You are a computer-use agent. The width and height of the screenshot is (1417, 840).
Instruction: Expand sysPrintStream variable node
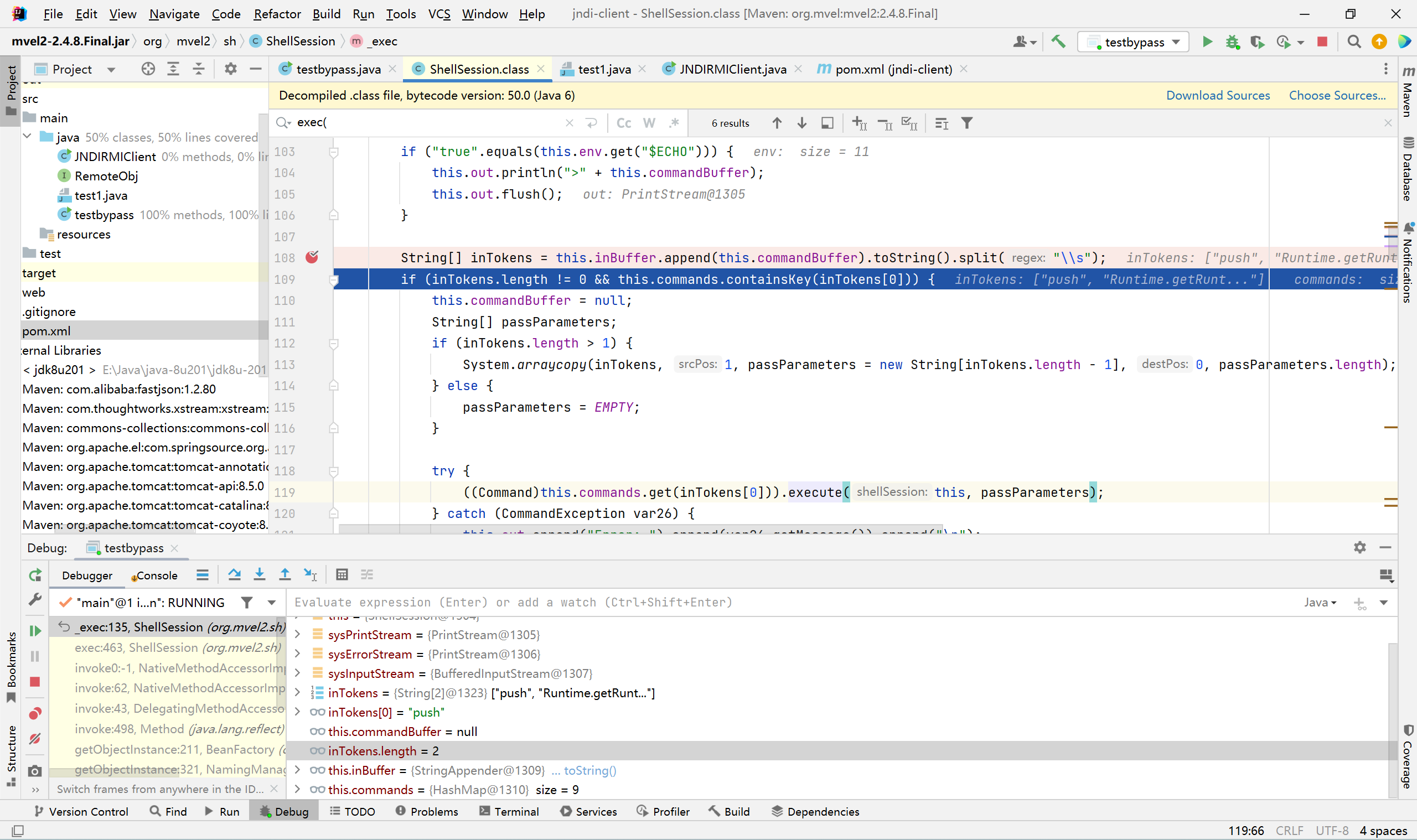[x=298, y=635]
